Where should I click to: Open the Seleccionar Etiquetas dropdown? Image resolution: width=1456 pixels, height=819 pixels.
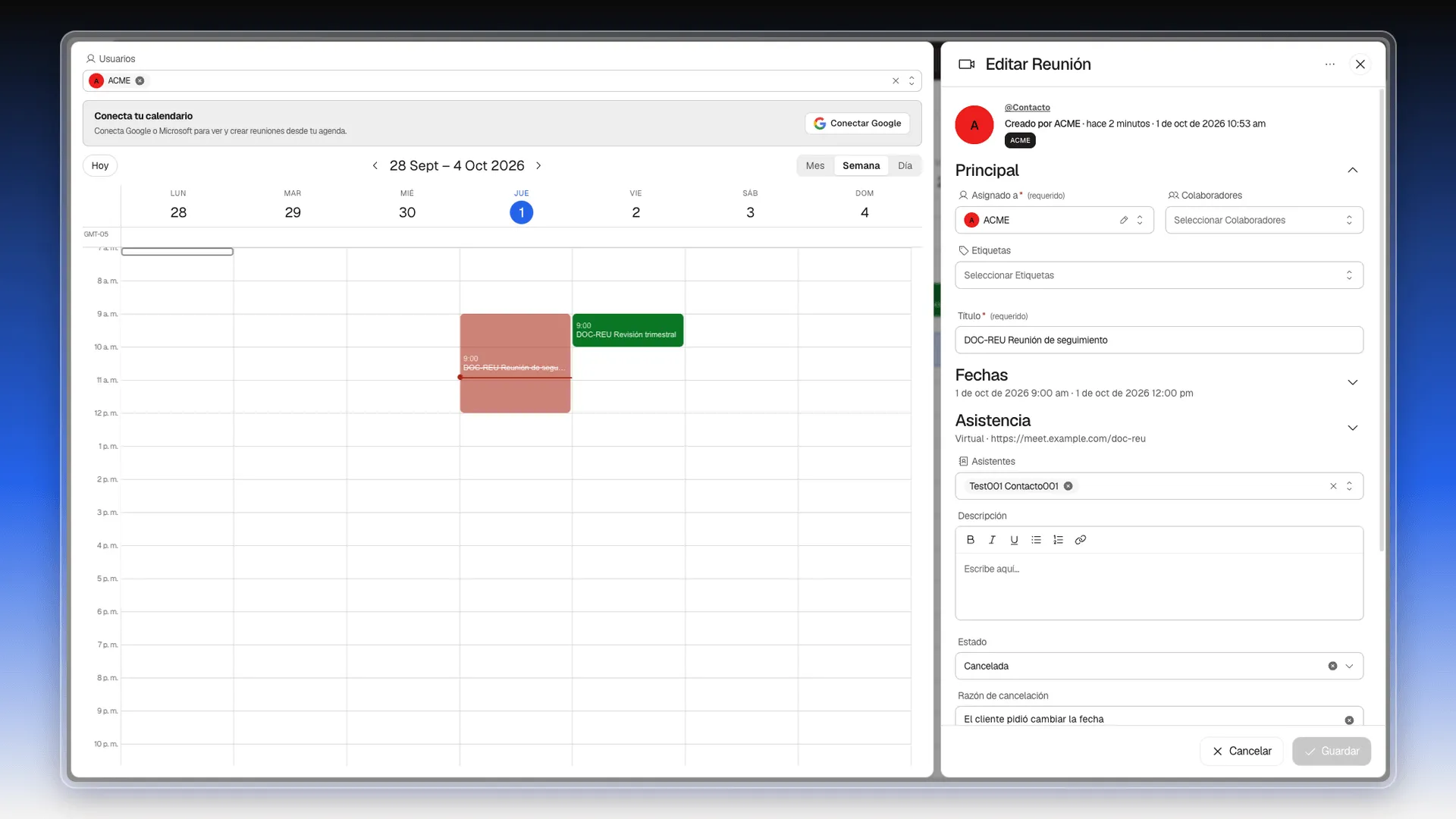coord(1159,275)
